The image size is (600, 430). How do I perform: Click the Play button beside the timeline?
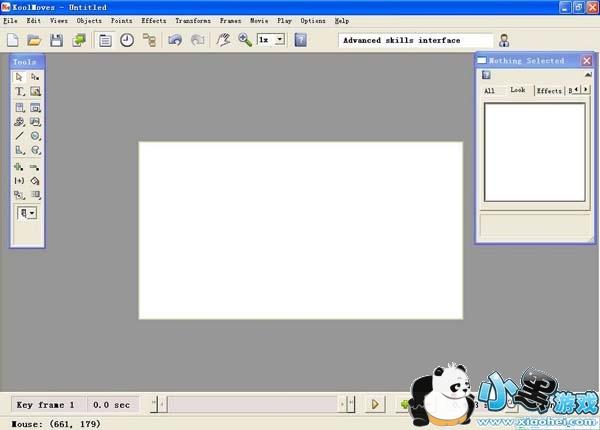[376, 404]
